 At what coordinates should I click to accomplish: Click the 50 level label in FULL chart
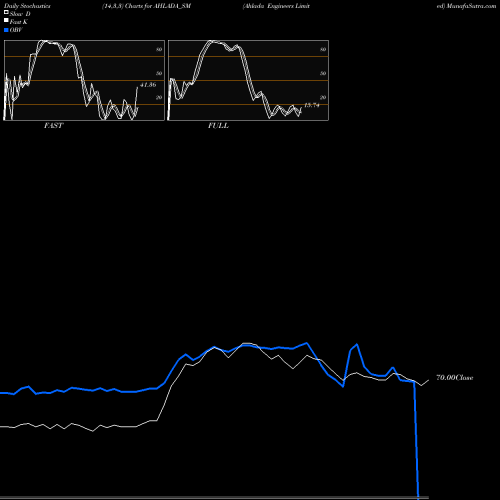[x=323, y=73]
